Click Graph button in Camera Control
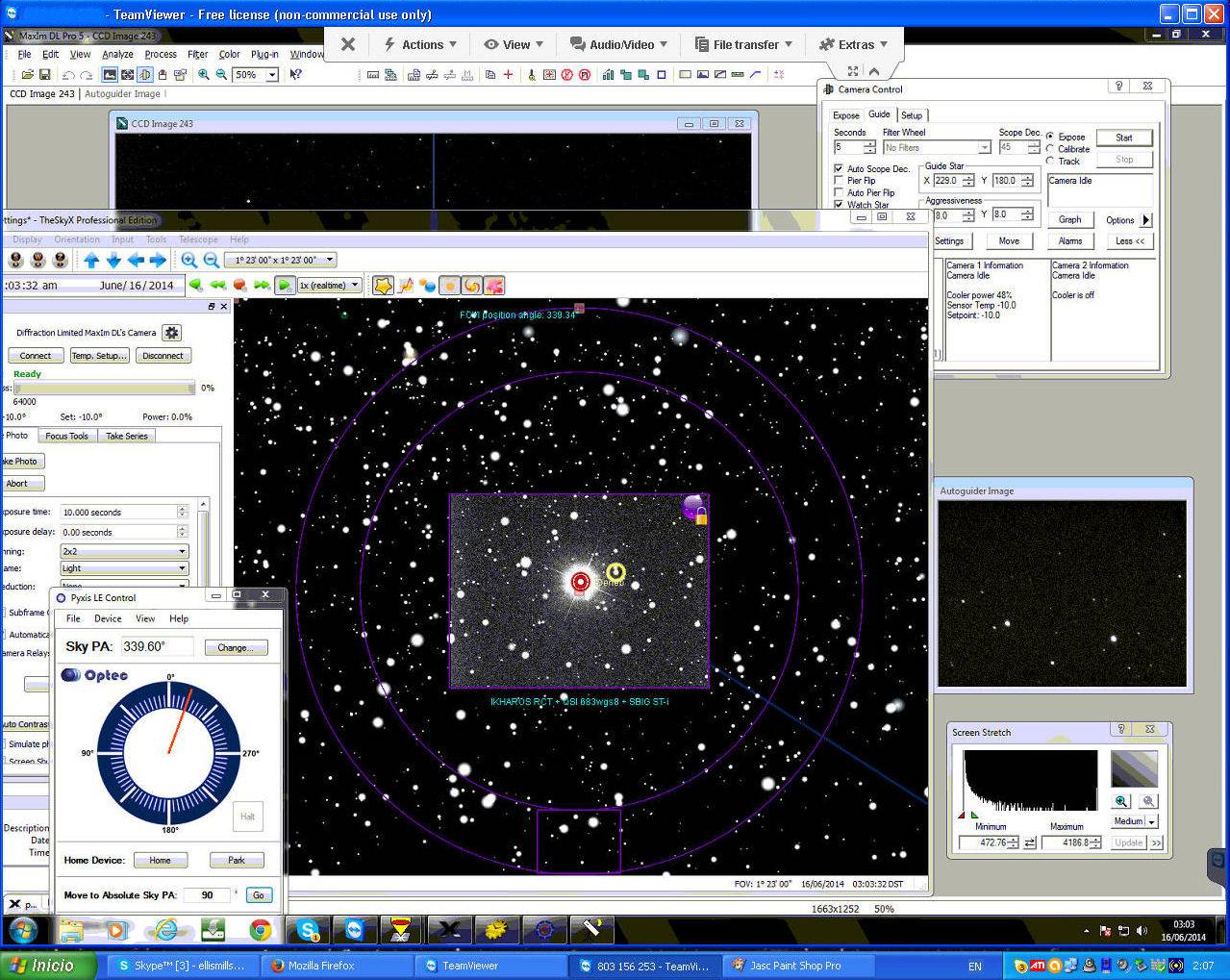1230x980 pixels. (x=1070, y=220)
